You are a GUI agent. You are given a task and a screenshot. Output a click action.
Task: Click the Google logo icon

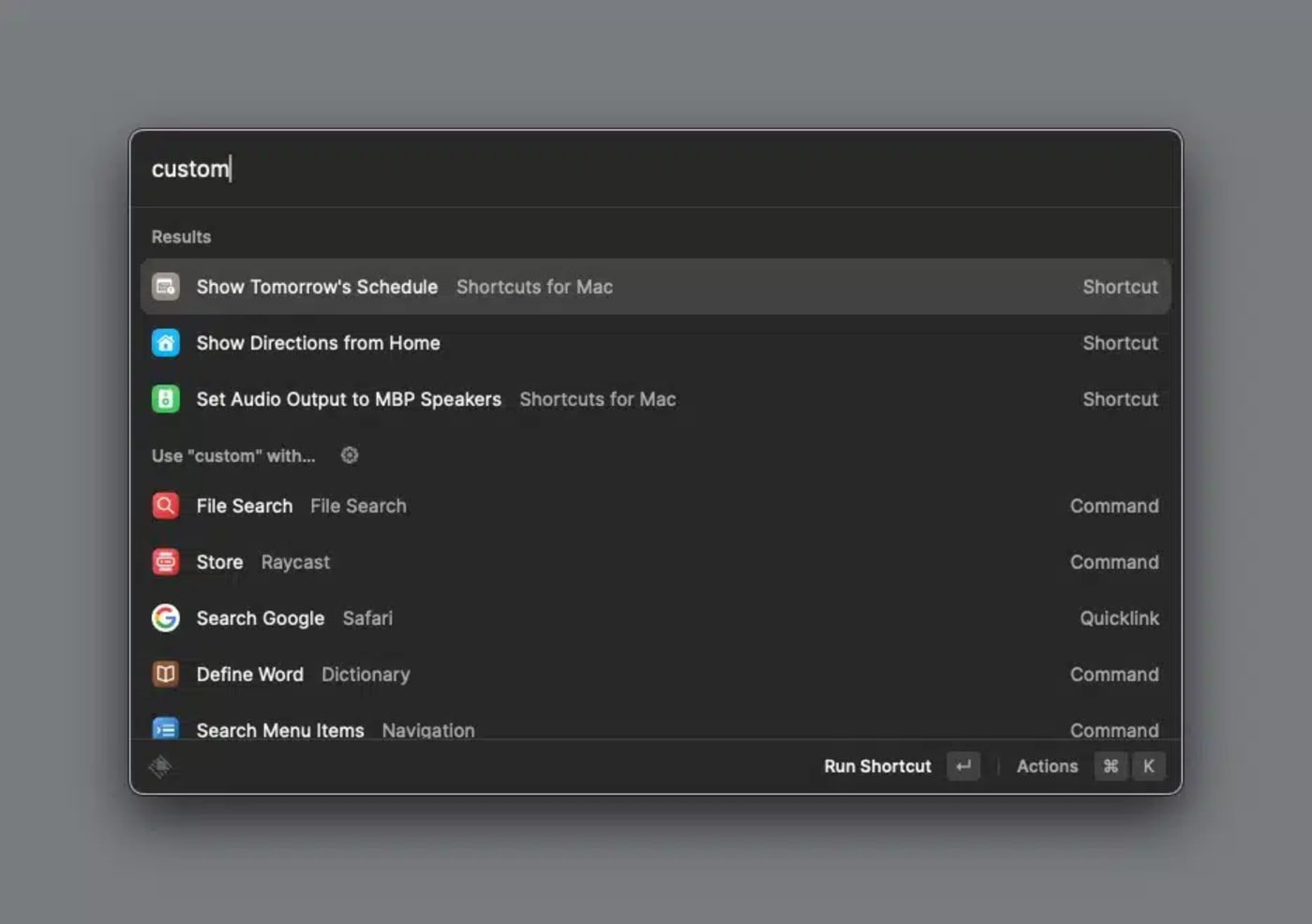166,618
